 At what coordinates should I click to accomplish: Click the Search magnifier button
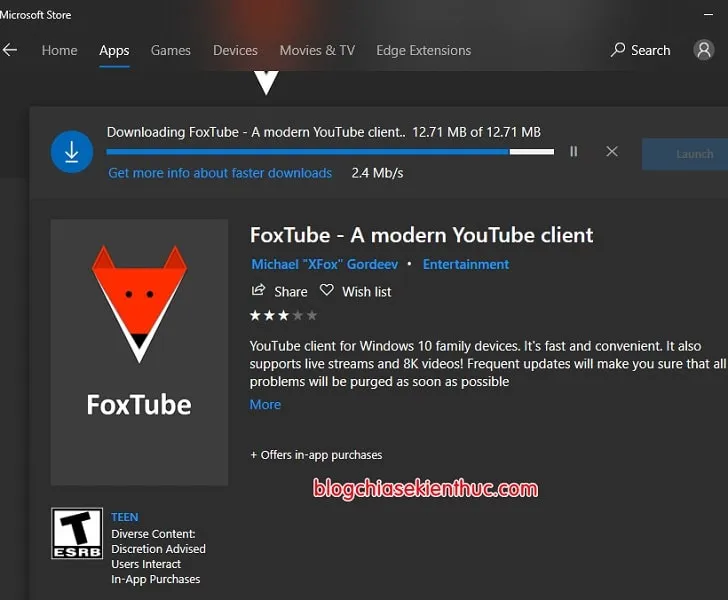click(x=641, y=50)
